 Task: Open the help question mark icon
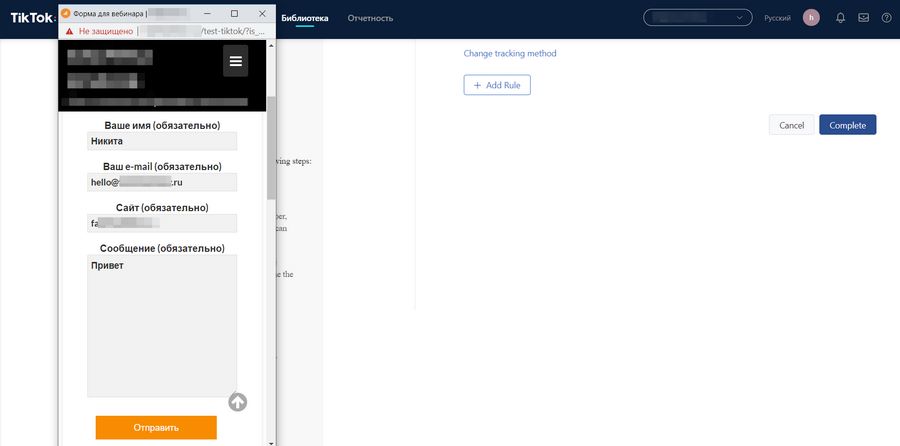click(886, 18)
